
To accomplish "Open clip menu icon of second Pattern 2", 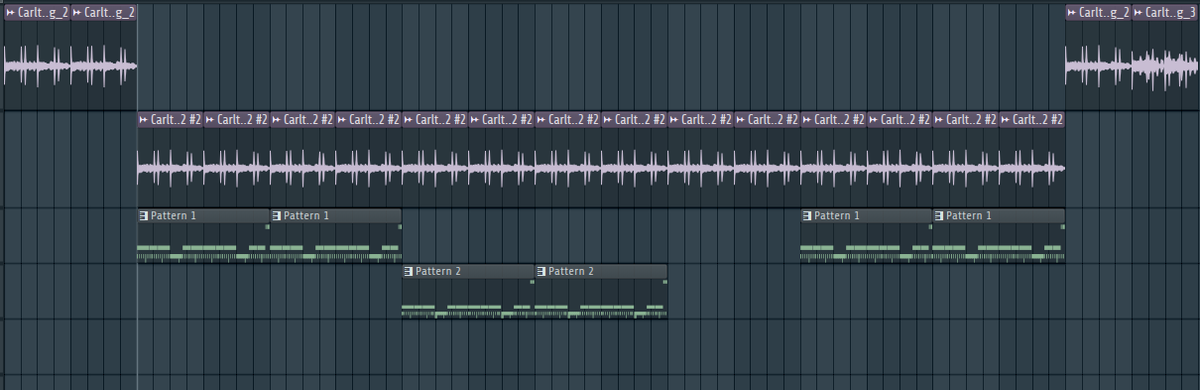I will pyautogui.click(x=541, y=271).
